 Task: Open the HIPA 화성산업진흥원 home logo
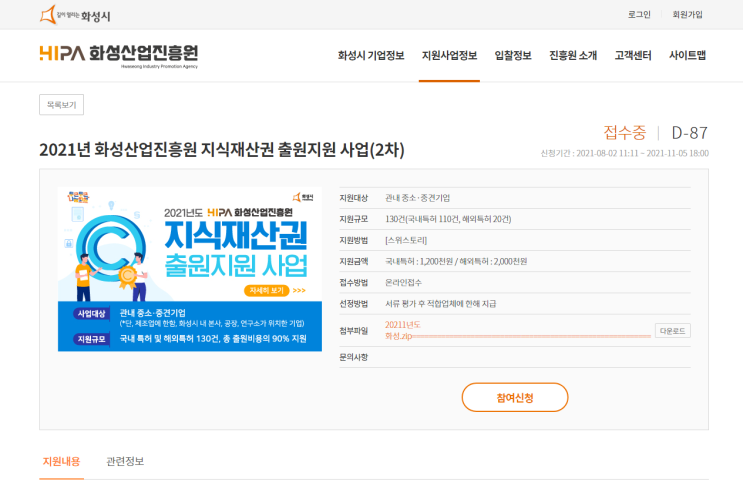click(x=118, y=56)
